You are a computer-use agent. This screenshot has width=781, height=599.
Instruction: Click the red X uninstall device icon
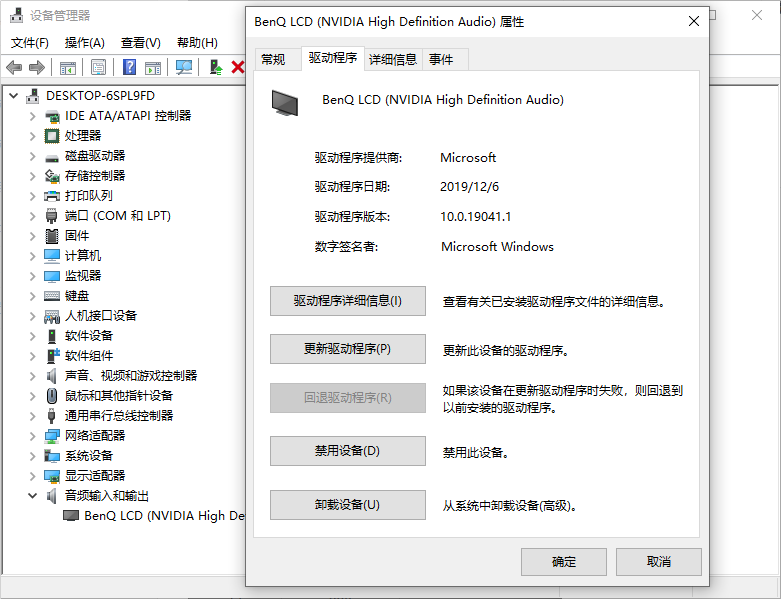pos(238,67)
